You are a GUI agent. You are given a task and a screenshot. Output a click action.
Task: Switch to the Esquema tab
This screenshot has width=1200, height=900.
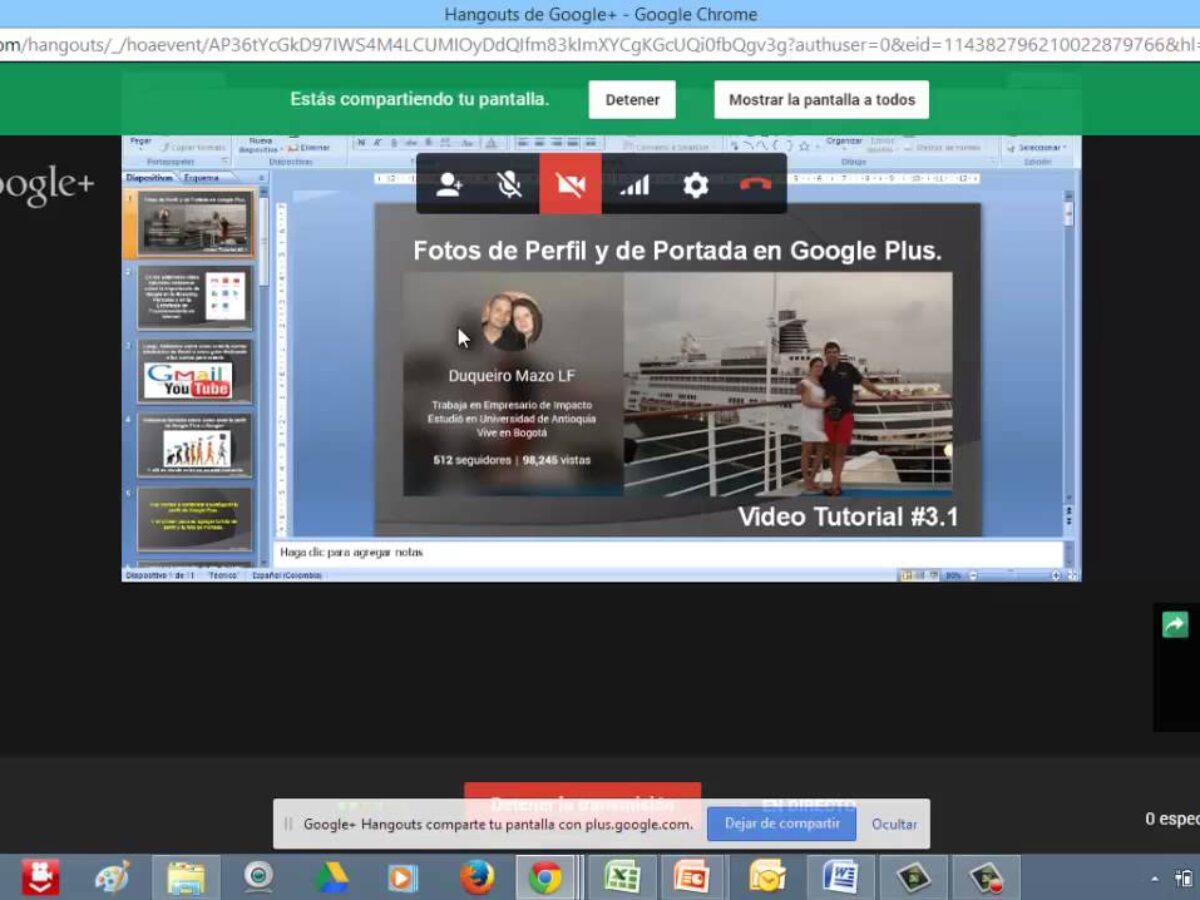tap(201, 177)
